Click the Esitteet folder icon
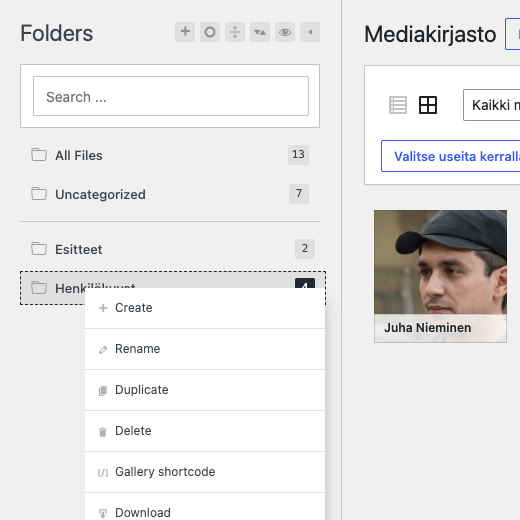 coord(39,249)
